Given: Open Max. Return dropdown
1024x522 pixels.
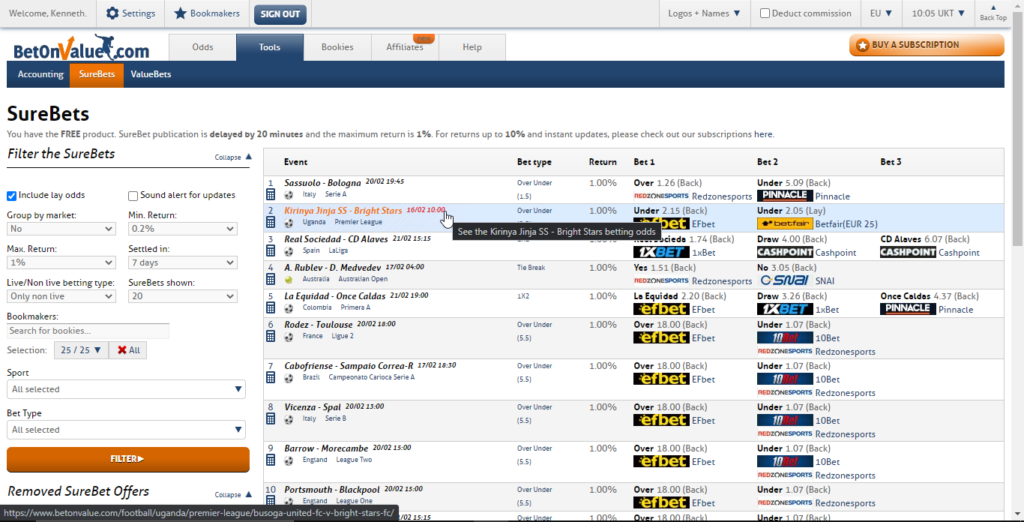Looking at the screenshot, I should 61,263.
